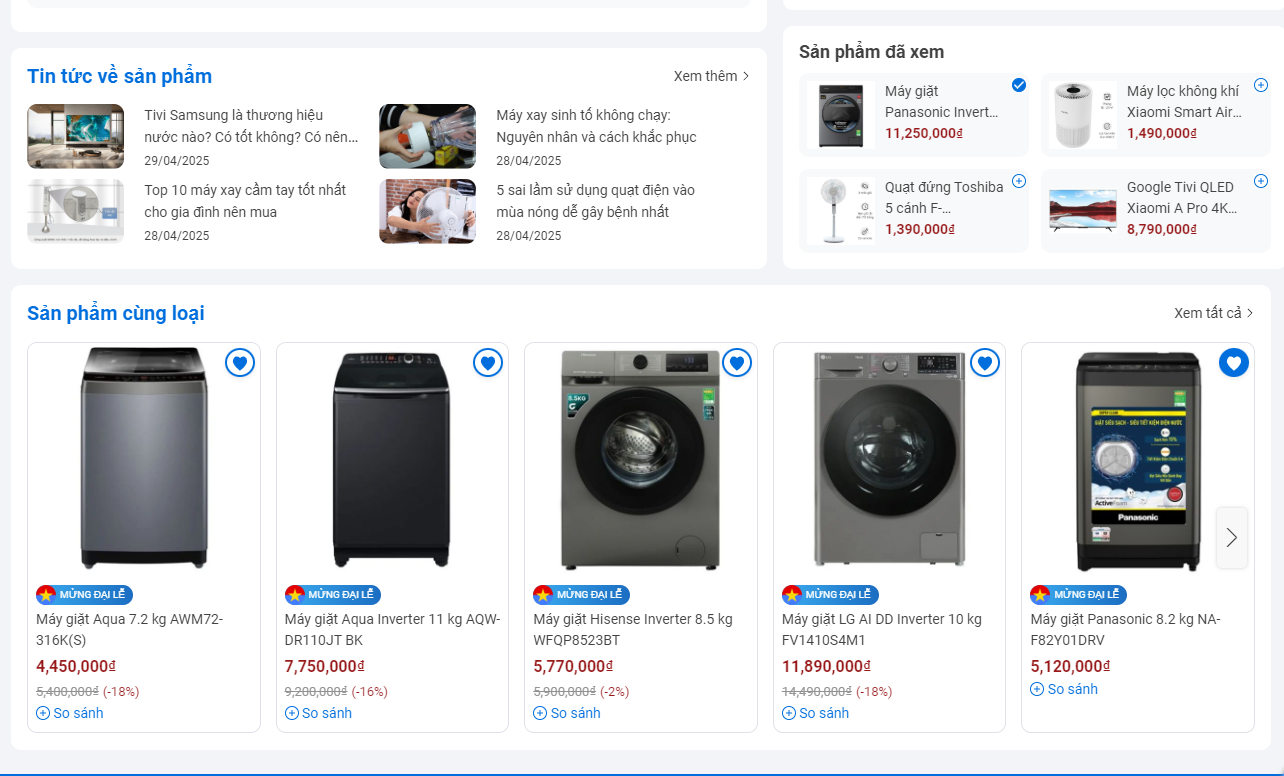Open the 5 electric fan mistakes article

click(595, 201)
